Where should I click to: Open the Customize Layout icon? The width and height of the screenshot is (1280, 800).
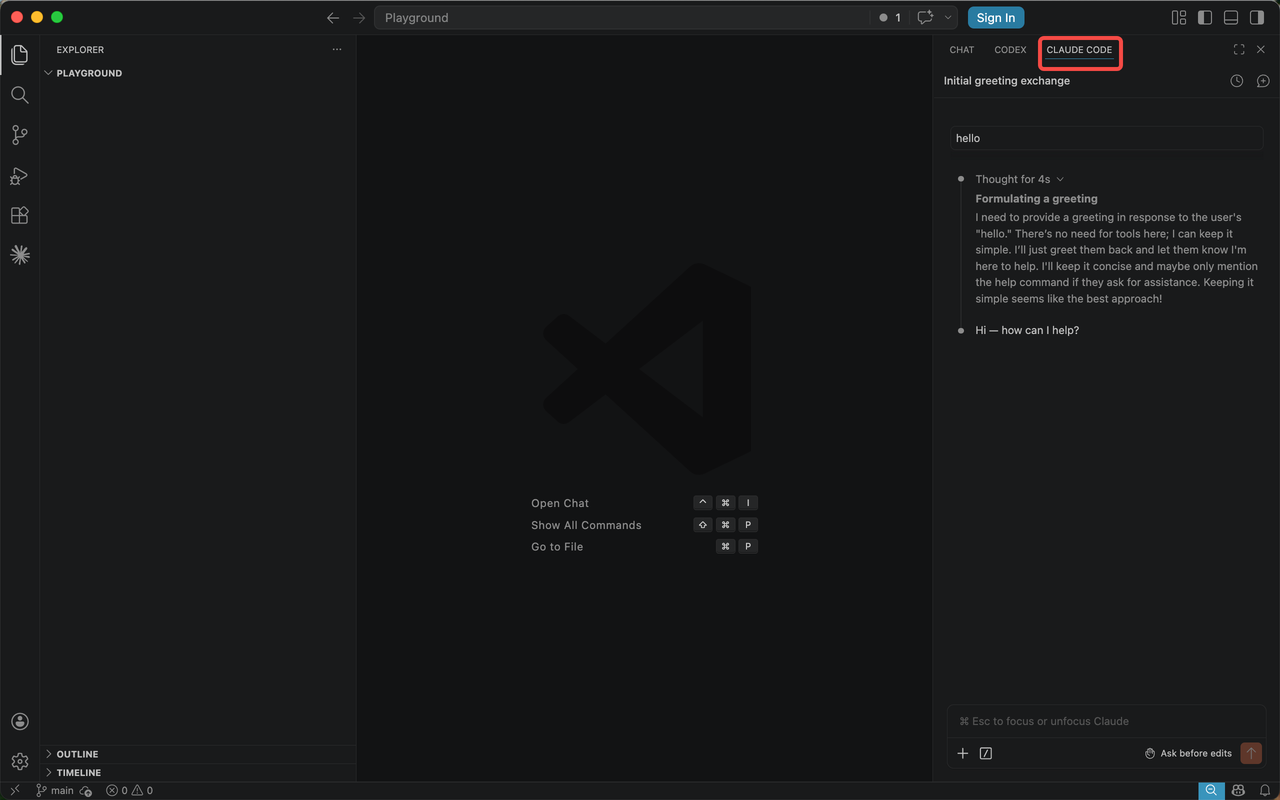click(1179, 18)
